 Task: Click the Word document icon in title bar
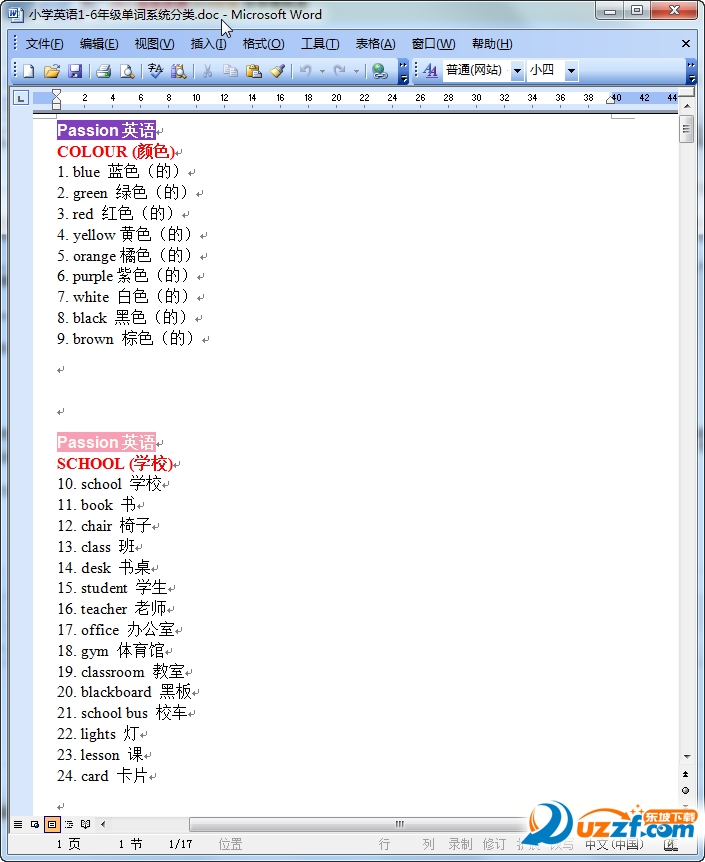tap(16, 14)
